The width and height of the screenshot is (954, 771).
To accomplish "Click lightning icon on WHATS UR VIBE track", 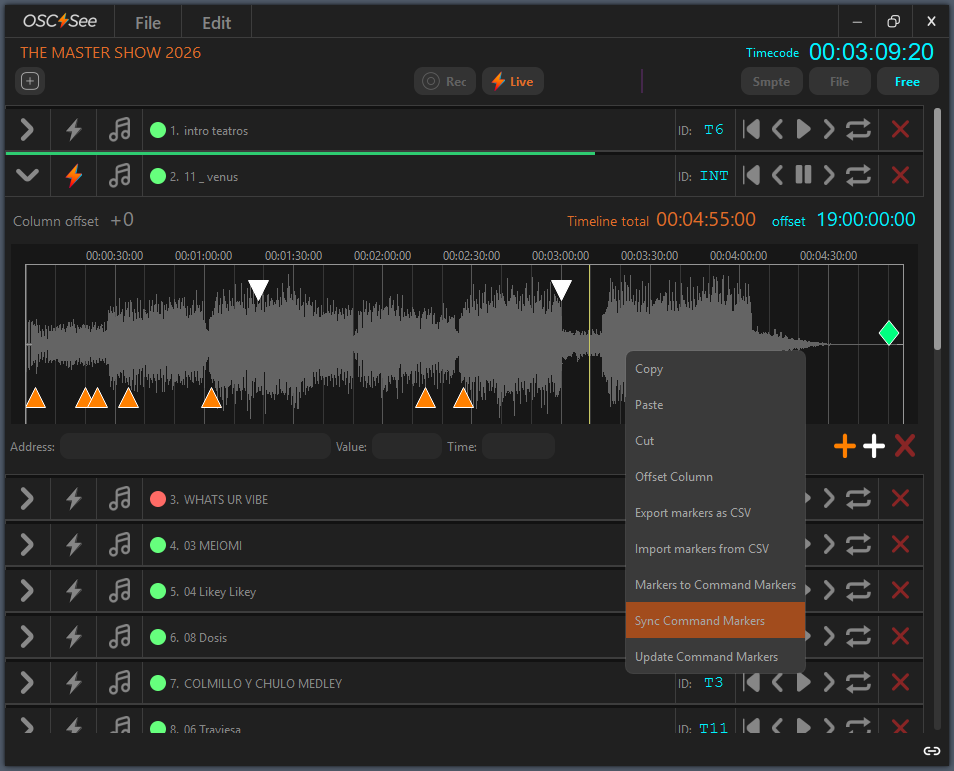I will pos(74,499).
